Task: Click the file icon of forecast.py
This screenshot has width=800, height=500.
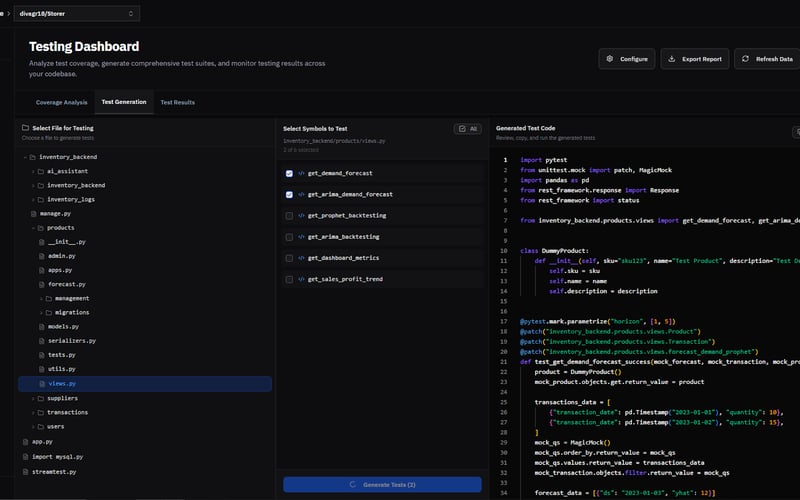Action: pos(42,284)
